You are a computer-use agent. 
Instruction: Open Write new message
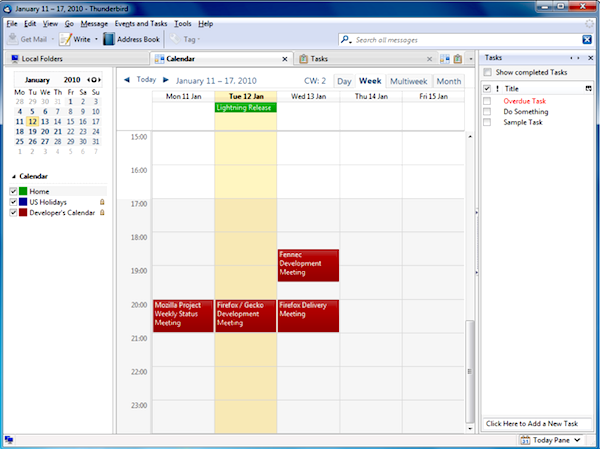tap(75, 39)
